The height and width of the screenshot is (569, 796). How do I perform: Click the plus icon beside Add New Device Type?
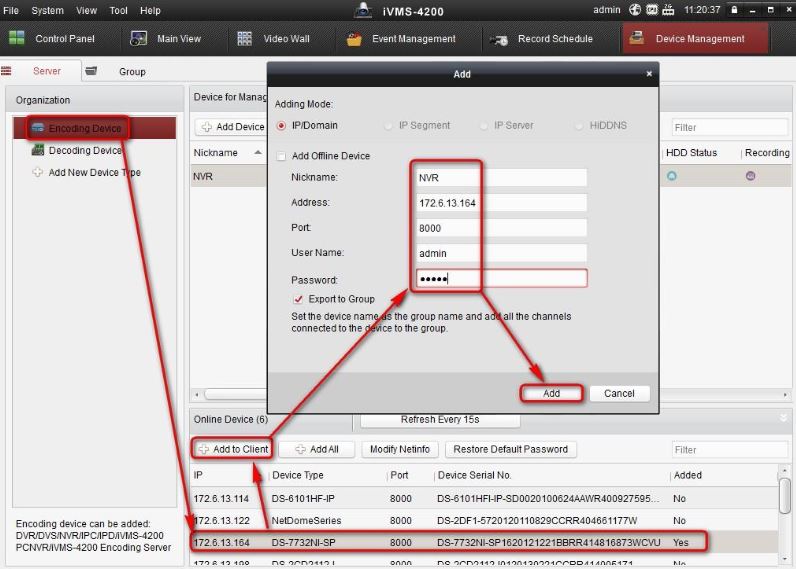point(37,172)
